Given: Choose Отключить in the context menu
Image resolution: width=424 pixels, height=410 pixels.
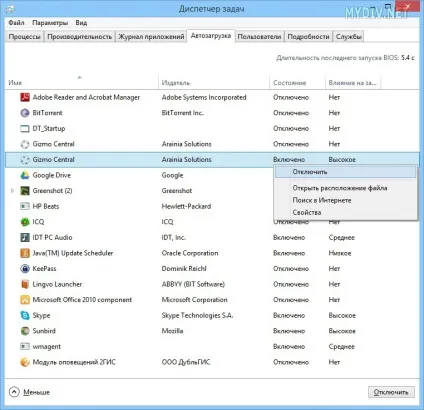Looking at the screenshot, I should (345, 172).
